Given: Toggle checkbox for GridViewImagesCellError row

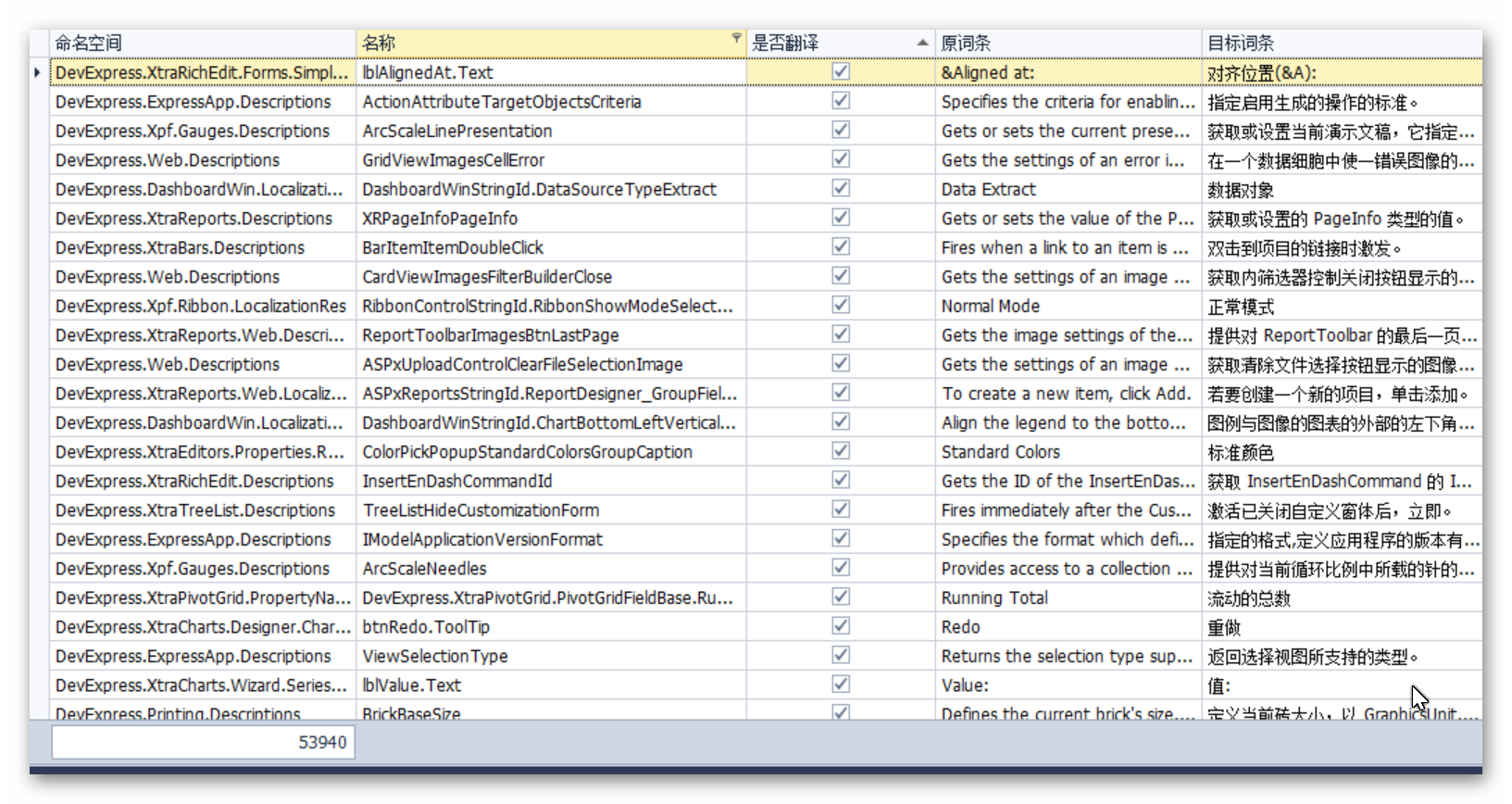Looking at the screenshot, I should point(841,159).
